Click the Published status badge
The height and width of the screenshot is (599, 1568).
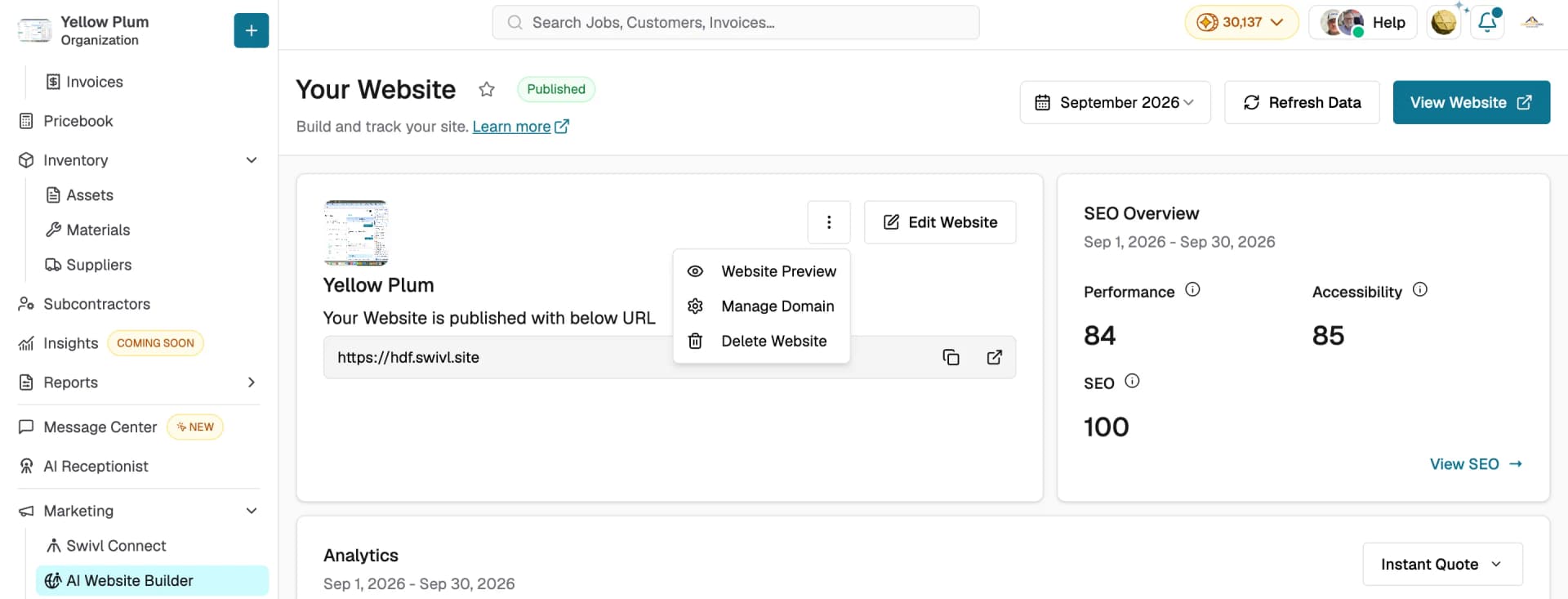click(556, 89)
